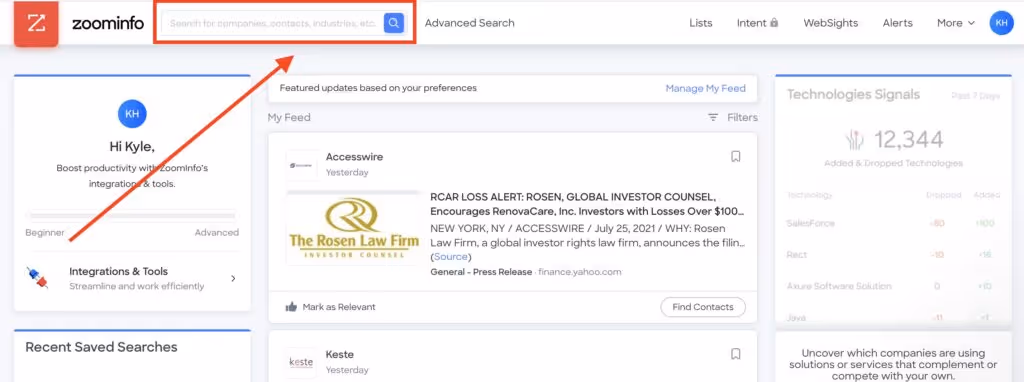Open the RCAR LOSS ALERT headline

tap(587, 204)
